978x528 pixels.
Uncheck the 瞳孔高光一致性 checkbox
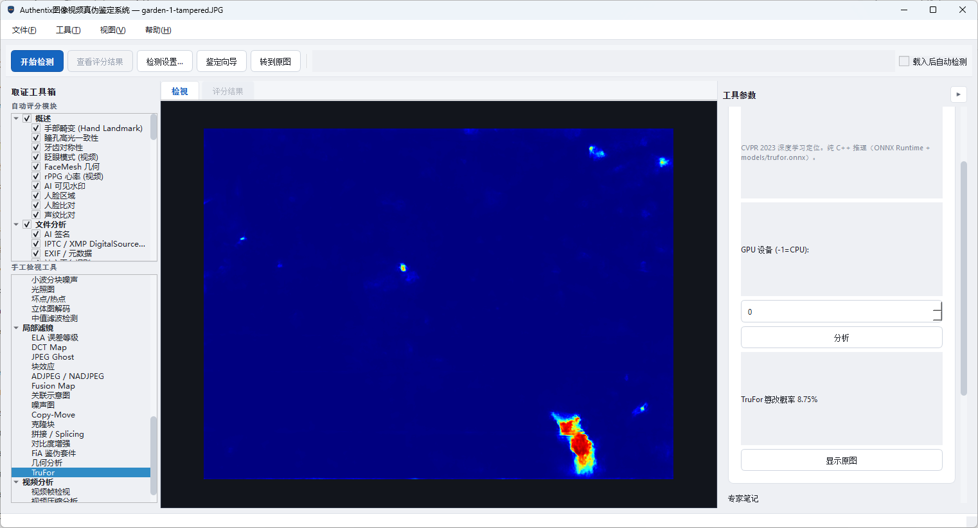point(36,138)
